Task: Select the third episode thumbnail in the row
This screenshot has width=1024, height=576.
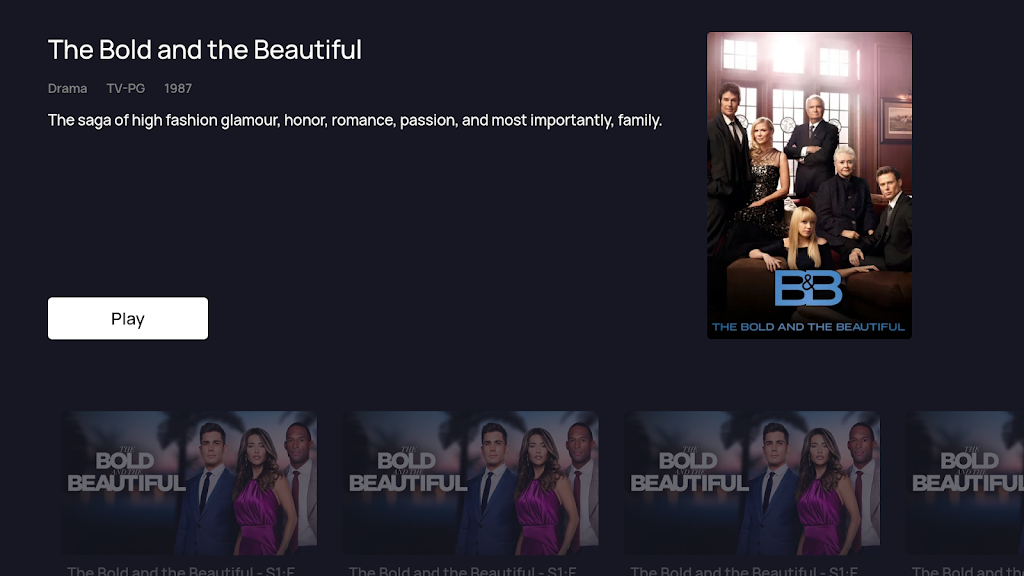Action: 752,483
